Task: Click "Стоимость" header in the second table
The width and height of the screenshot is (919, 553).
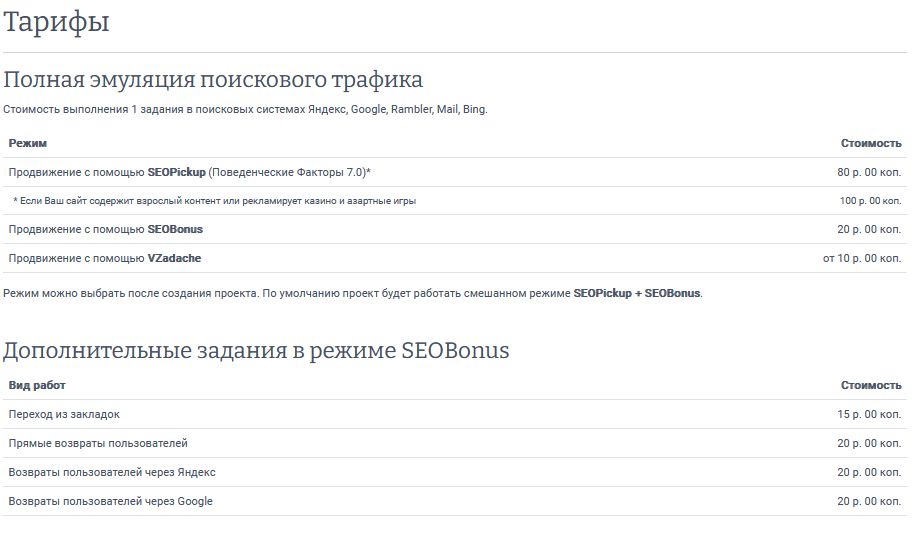Action: [x=870, y=385]
